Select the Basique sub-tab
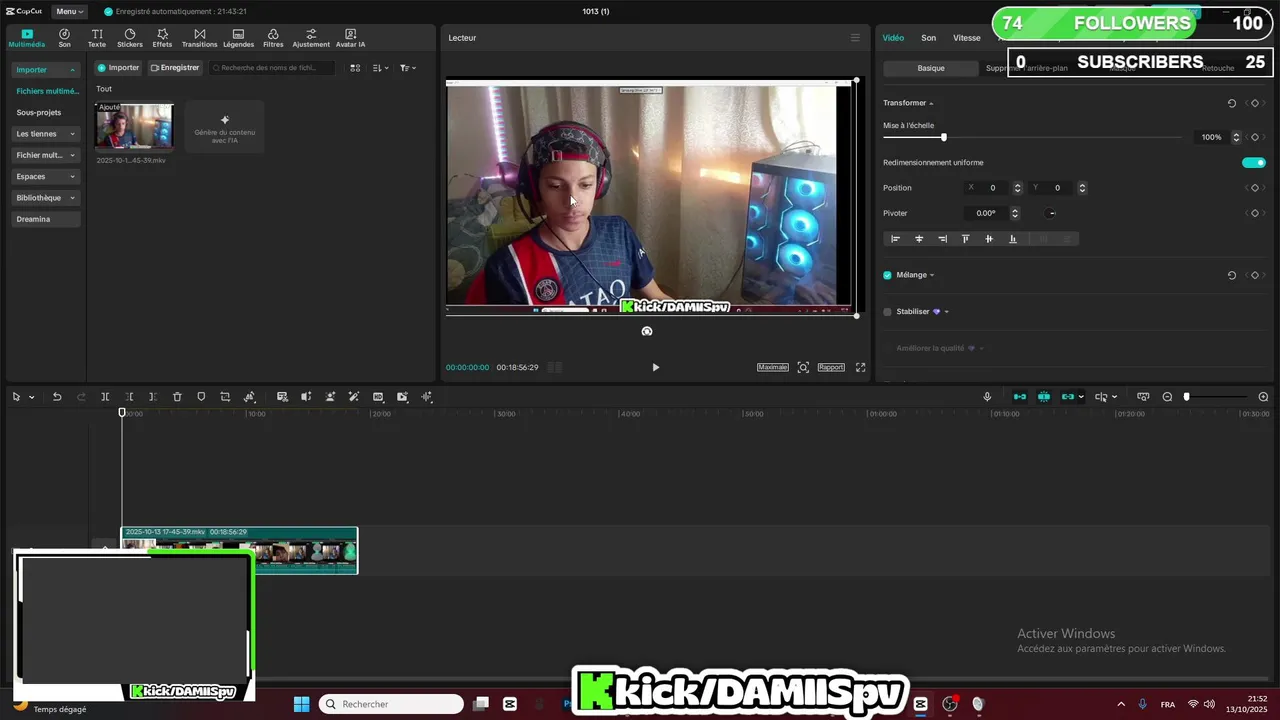Viewport: 1280px width, 720px height. point(931,68)
